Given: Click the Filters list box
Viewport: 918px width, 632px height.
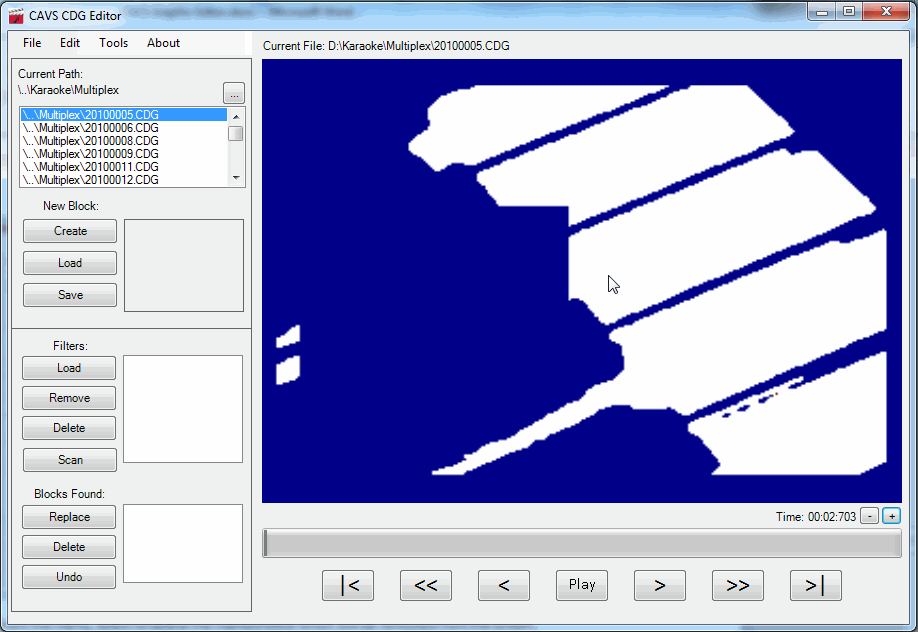Looking at the screenshot, I should (183, 409).
